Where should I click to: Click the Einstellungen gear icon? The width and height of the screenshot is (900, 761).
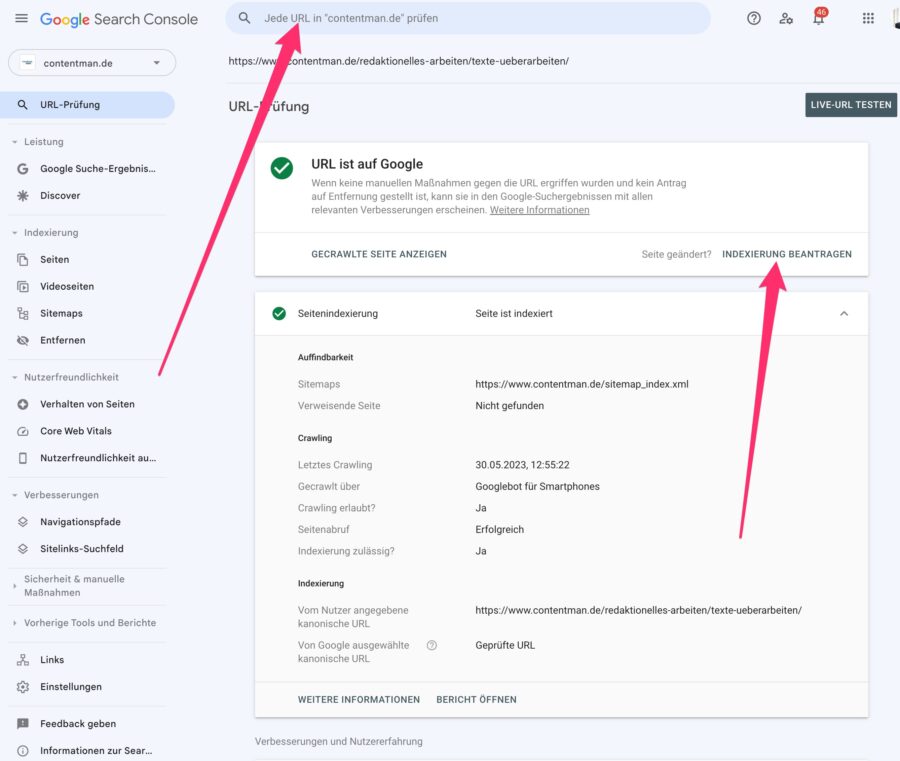tap(22, 687)
